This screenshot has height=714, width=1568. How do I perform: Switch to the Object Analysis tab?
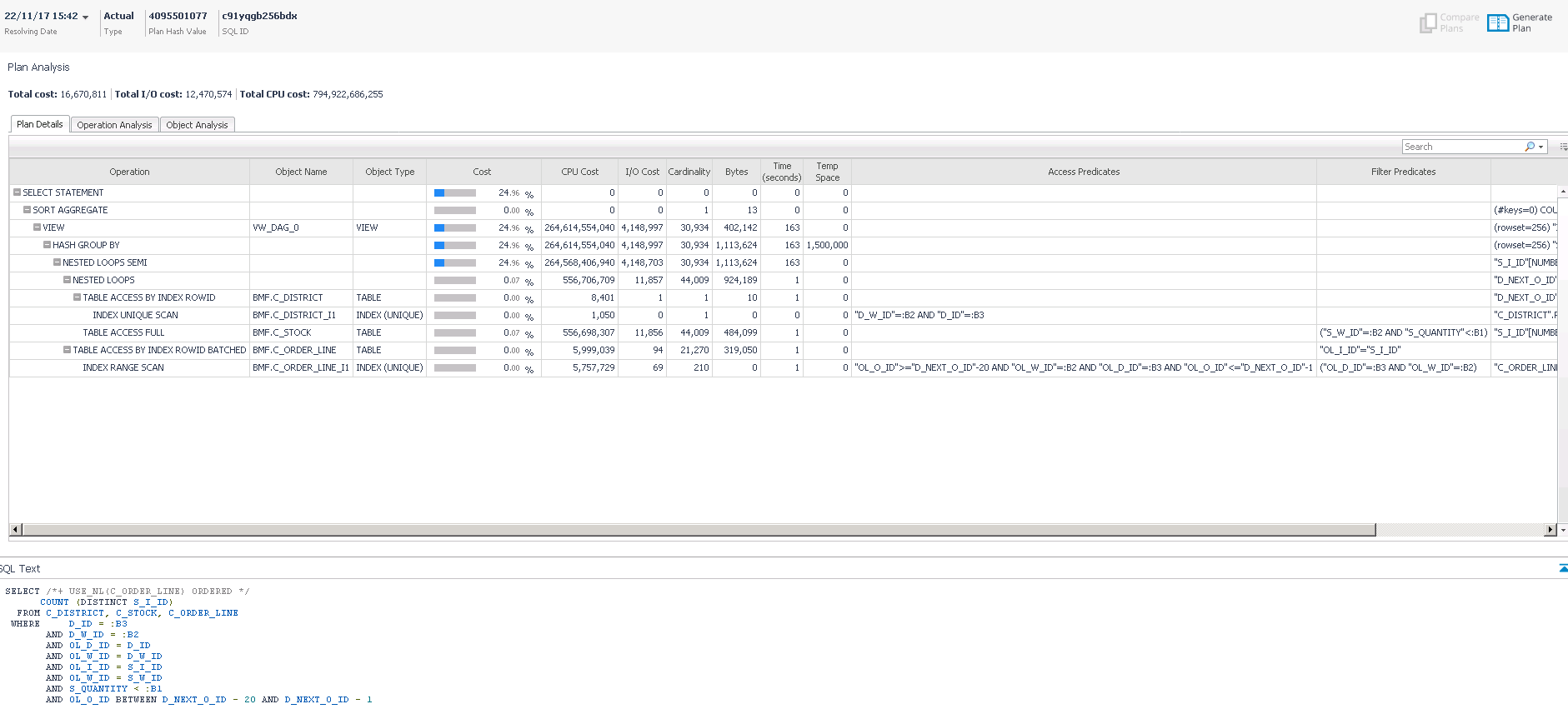197,125
